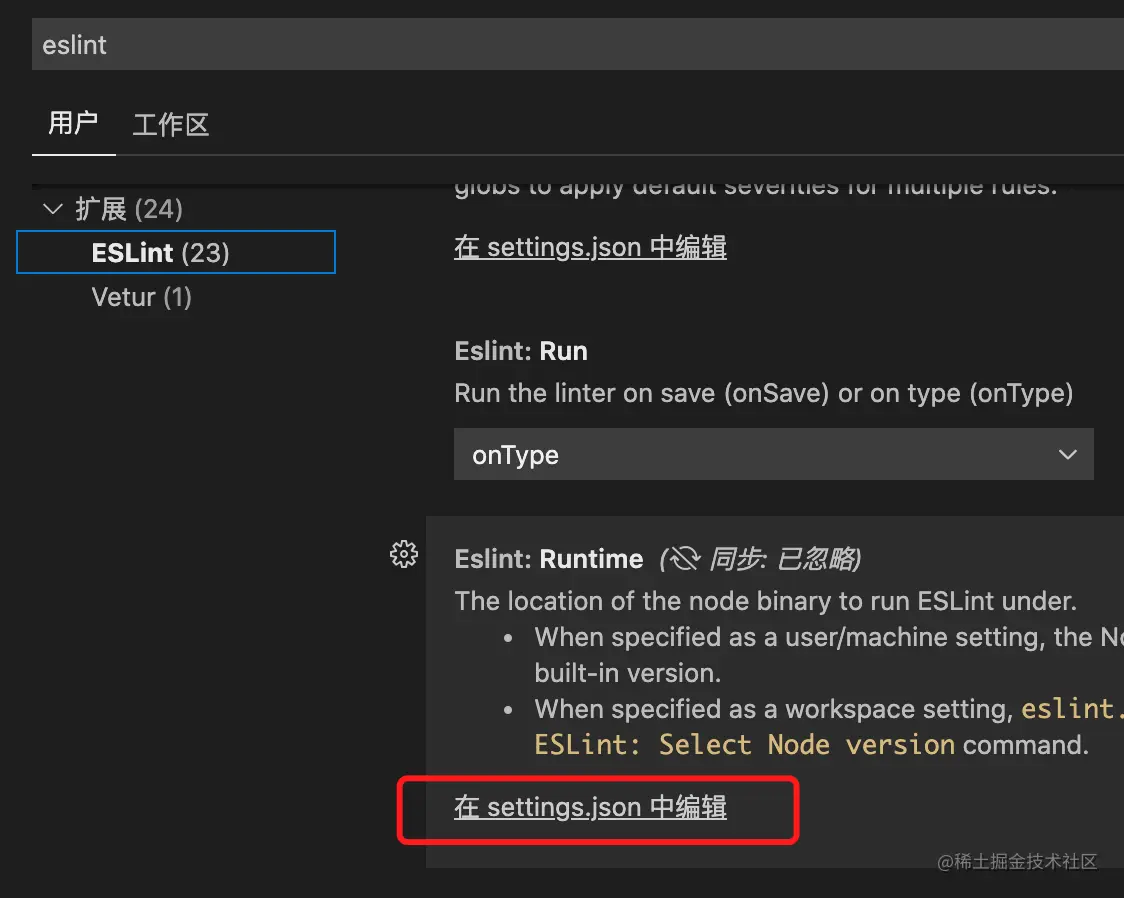Click the Eslint: Run setting title
1124x898 pixels.
coord(521,351)
